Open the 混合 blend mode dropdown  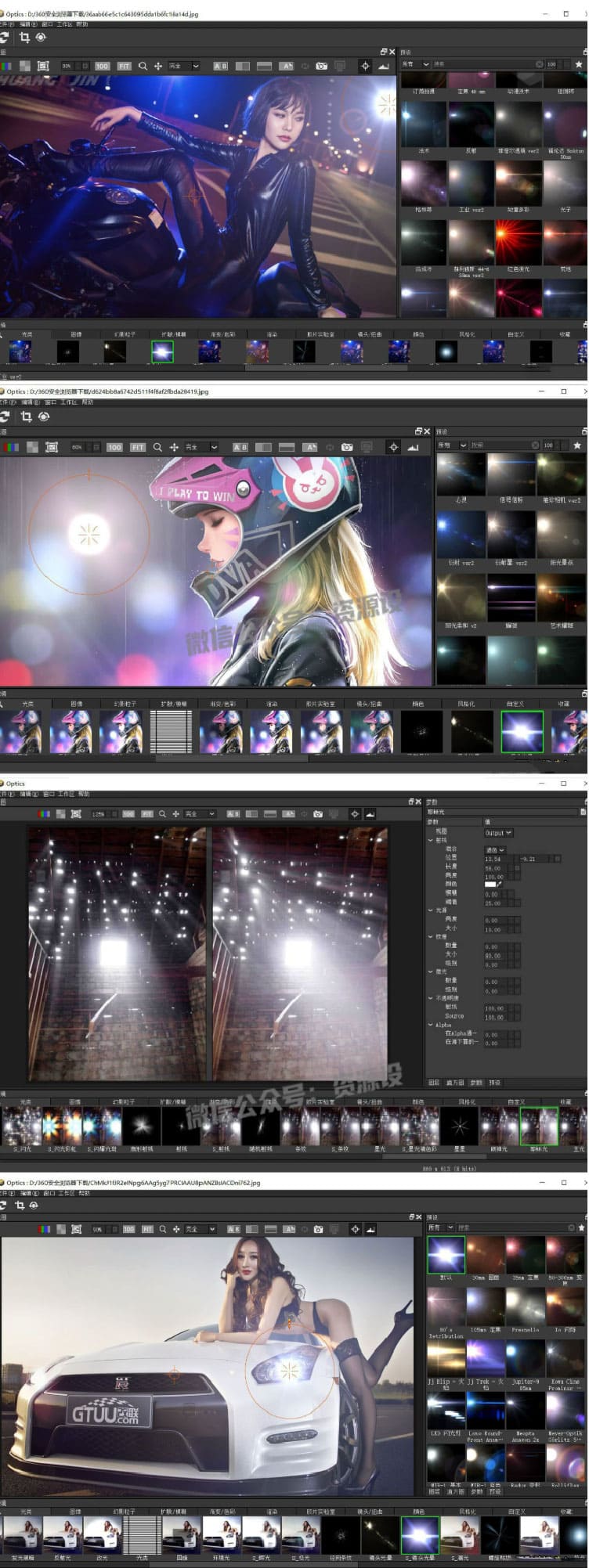[x=496, y=849]
